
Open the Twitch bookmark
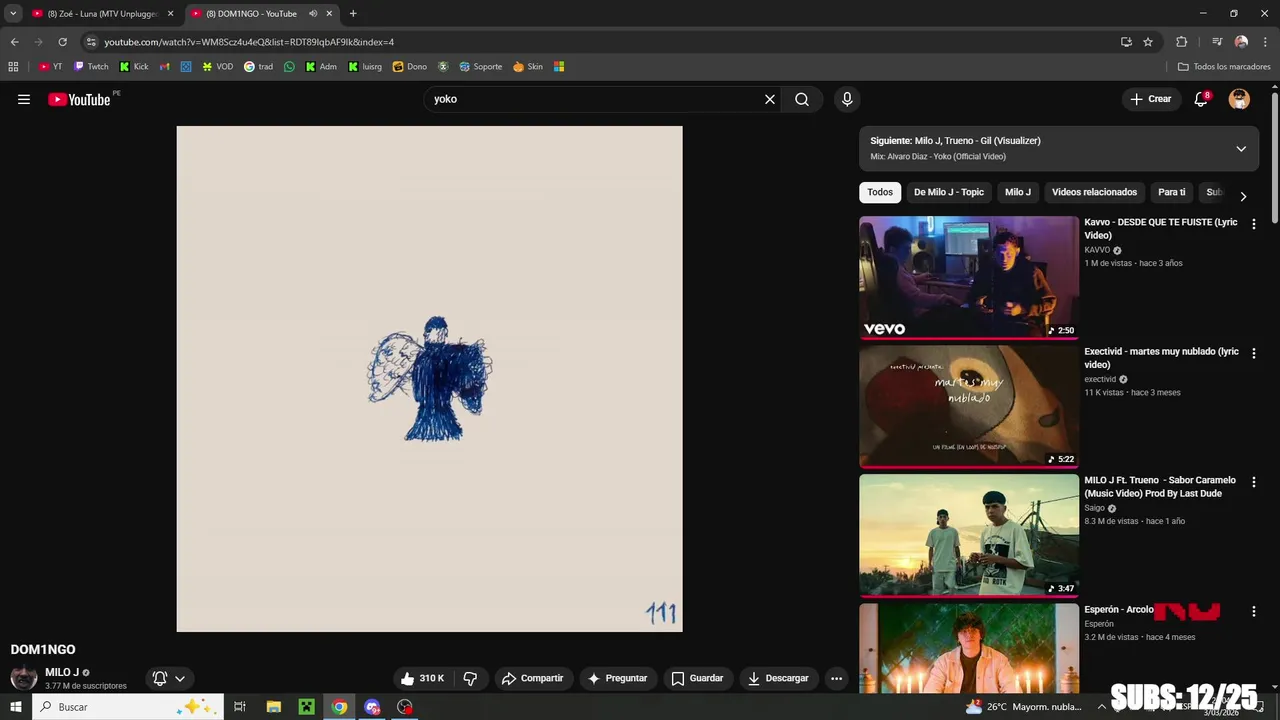pos(91,67)
